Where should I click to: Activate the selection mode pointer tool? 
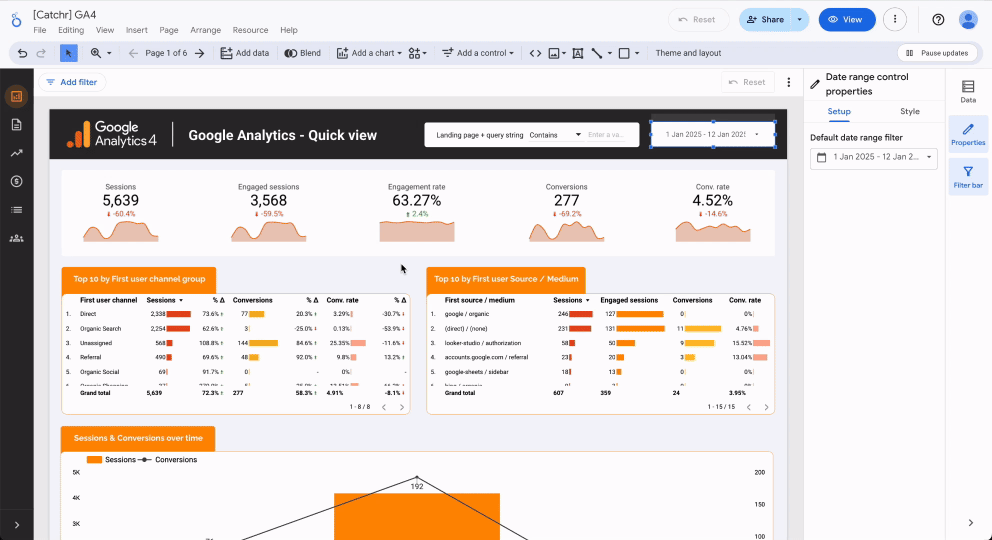click(68, 53)
